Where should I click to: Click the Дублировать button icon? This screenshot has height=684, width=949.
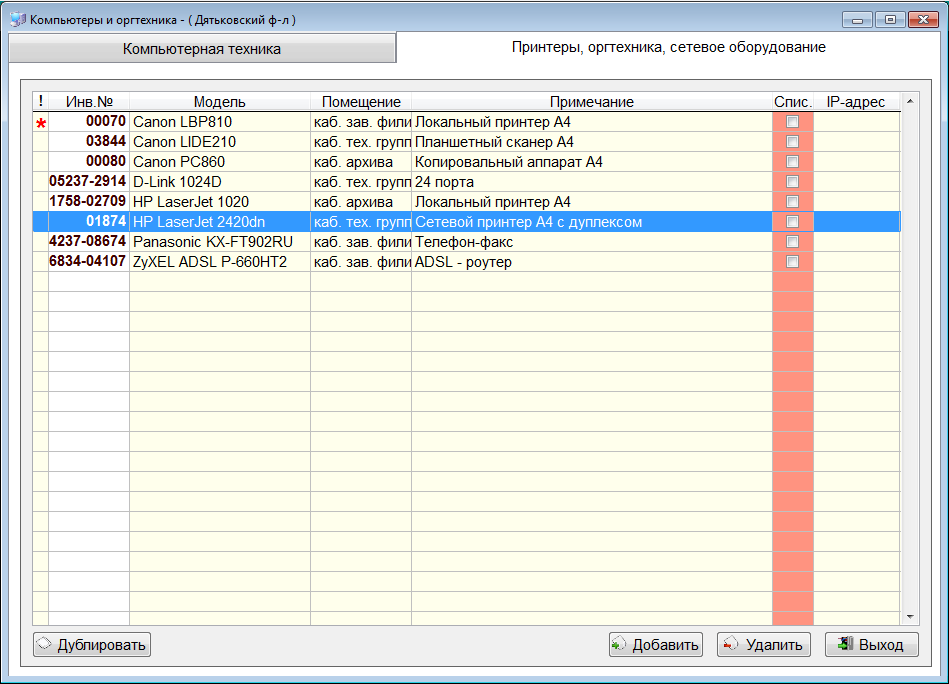pyautogui.click(x=45, y=643)
